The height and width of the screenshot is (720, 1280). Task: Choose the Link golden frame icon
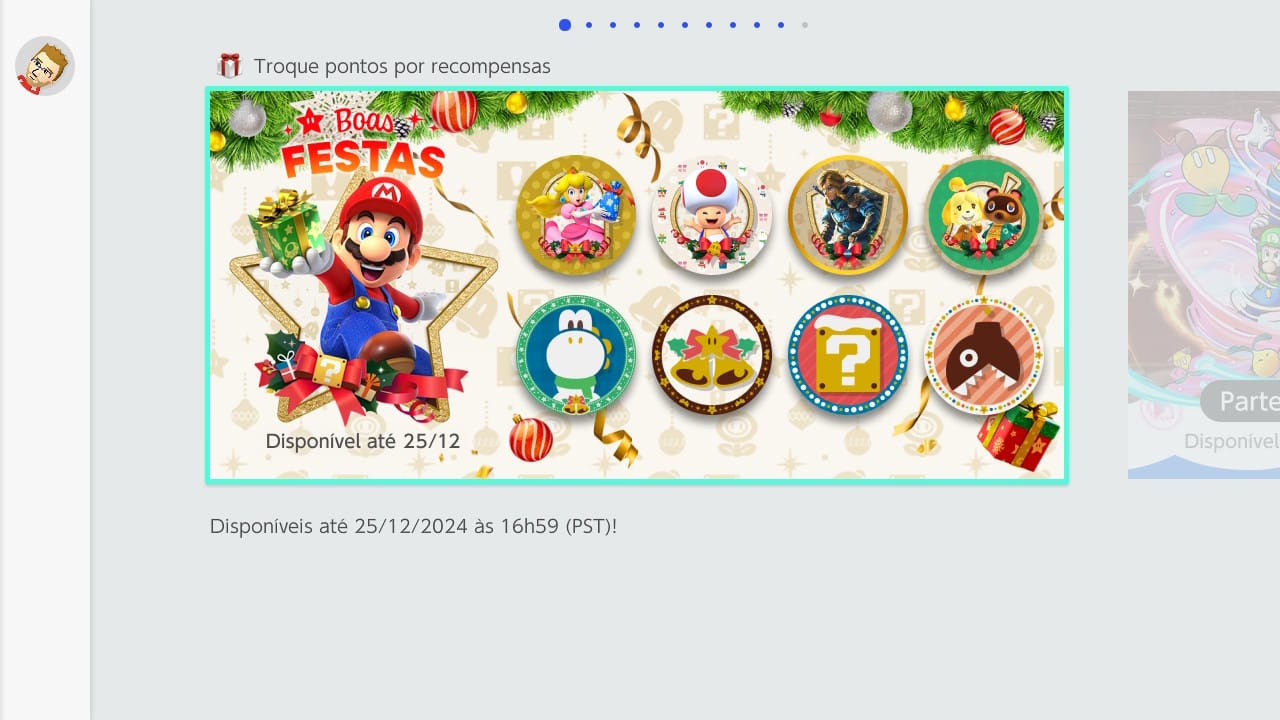click(x=848, y=215)
